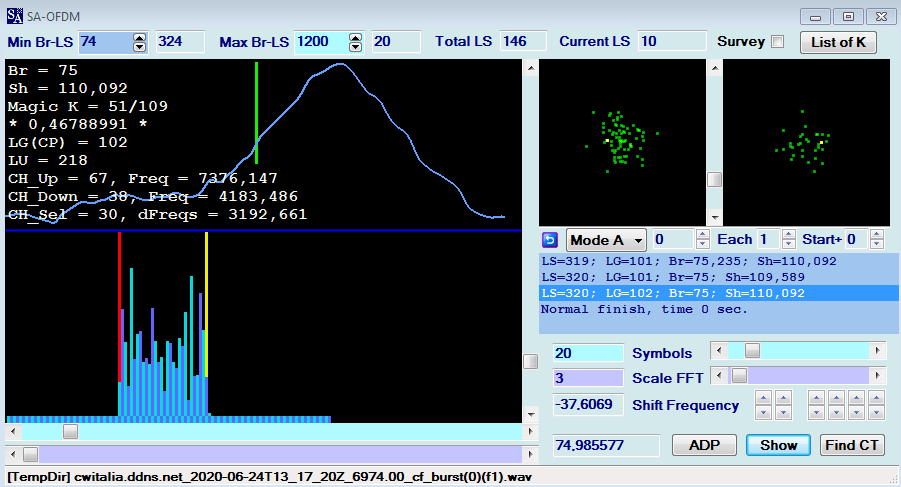This screenshot has height=487, width=901.
Task: Select highlighted row LS=320; LG=102; Sh=110,092
Action: pos(718,293)
